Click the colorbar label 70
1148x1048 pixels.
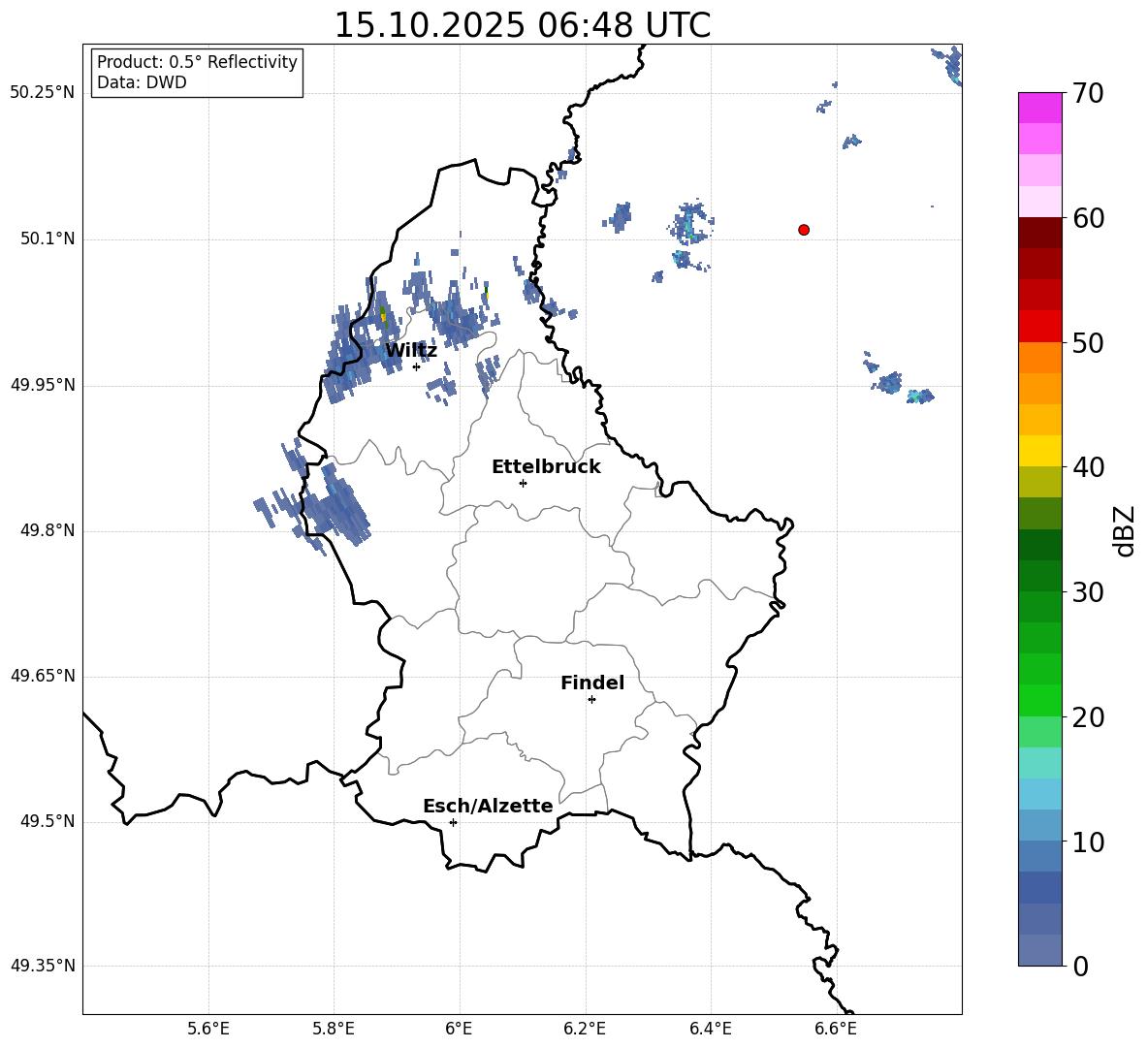[x=1088, y=93]
